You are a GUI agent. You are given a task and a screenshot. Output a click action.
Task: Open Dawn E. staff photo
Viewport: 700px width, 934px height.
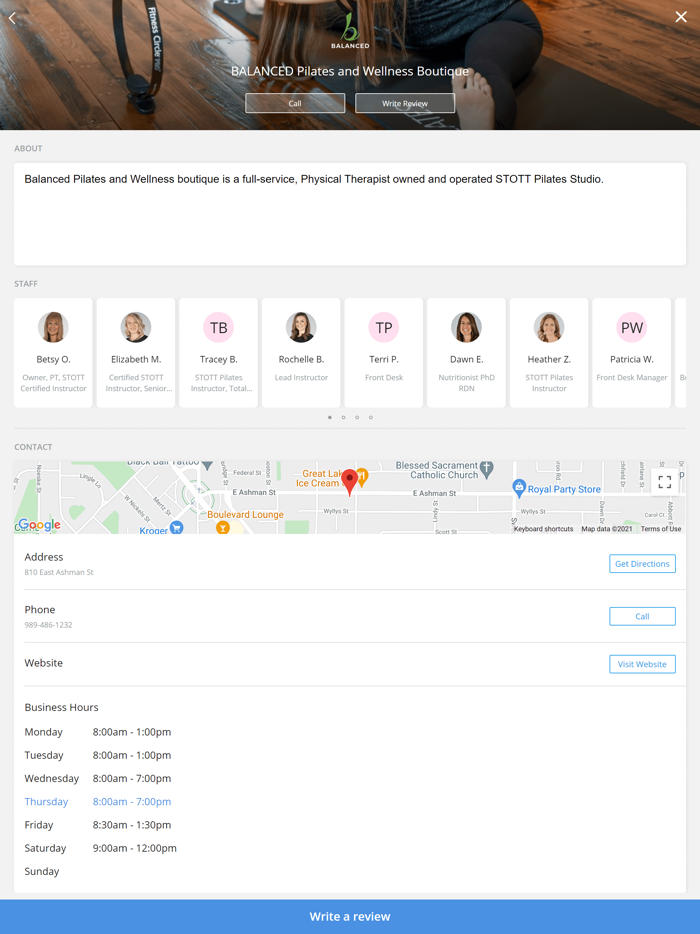[466, 327]
